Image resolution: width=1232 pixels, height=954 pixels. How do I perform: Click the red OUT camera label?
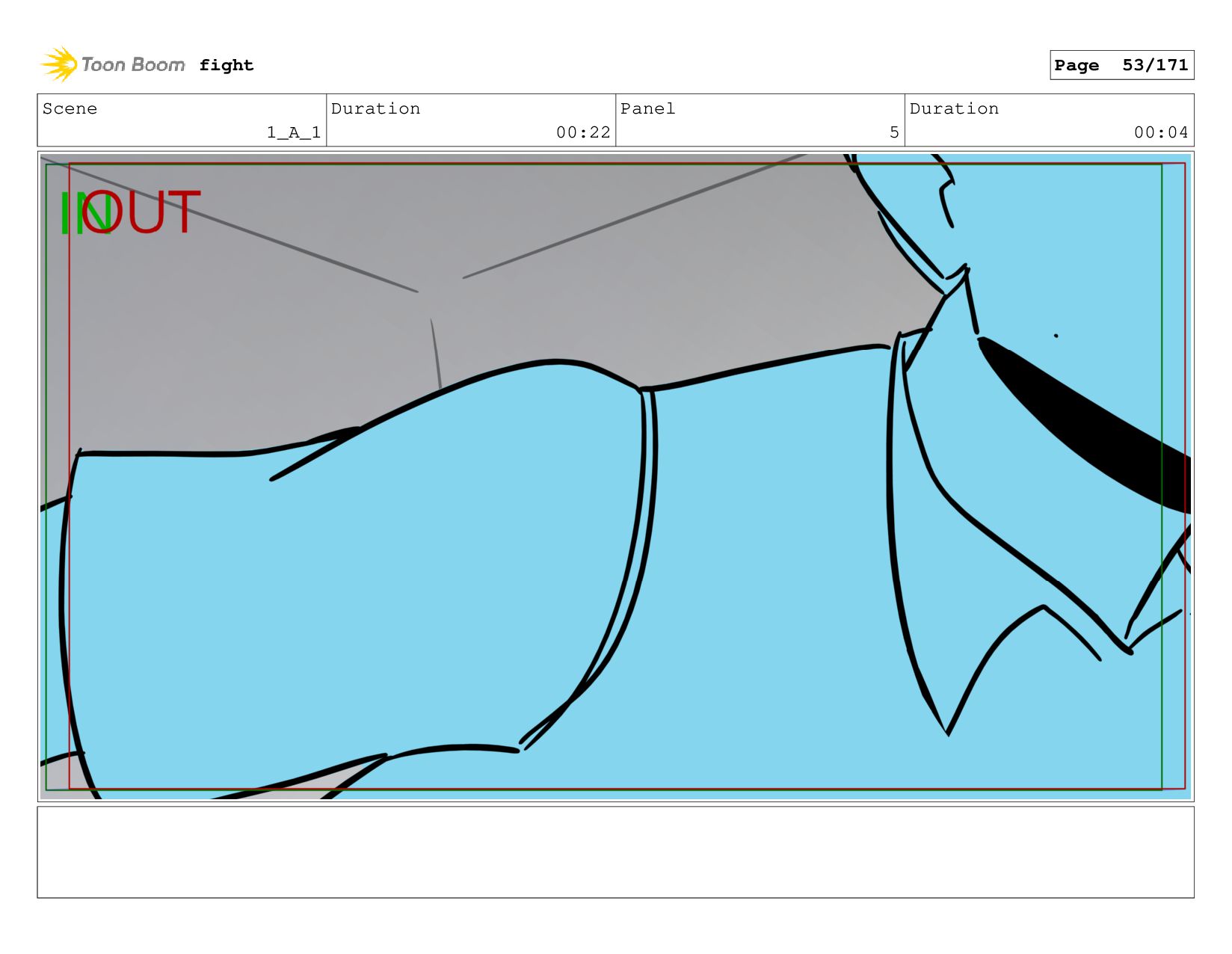141,212
